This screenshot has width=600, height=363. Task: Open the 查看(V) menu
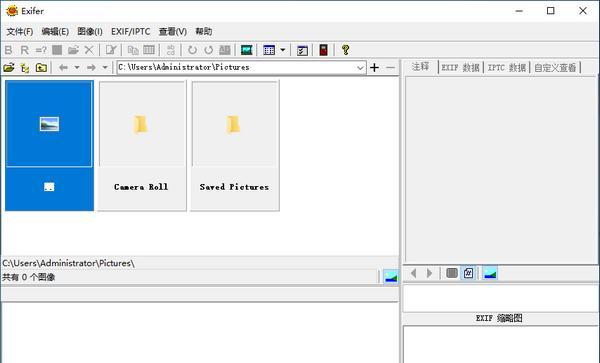(173, 31)
